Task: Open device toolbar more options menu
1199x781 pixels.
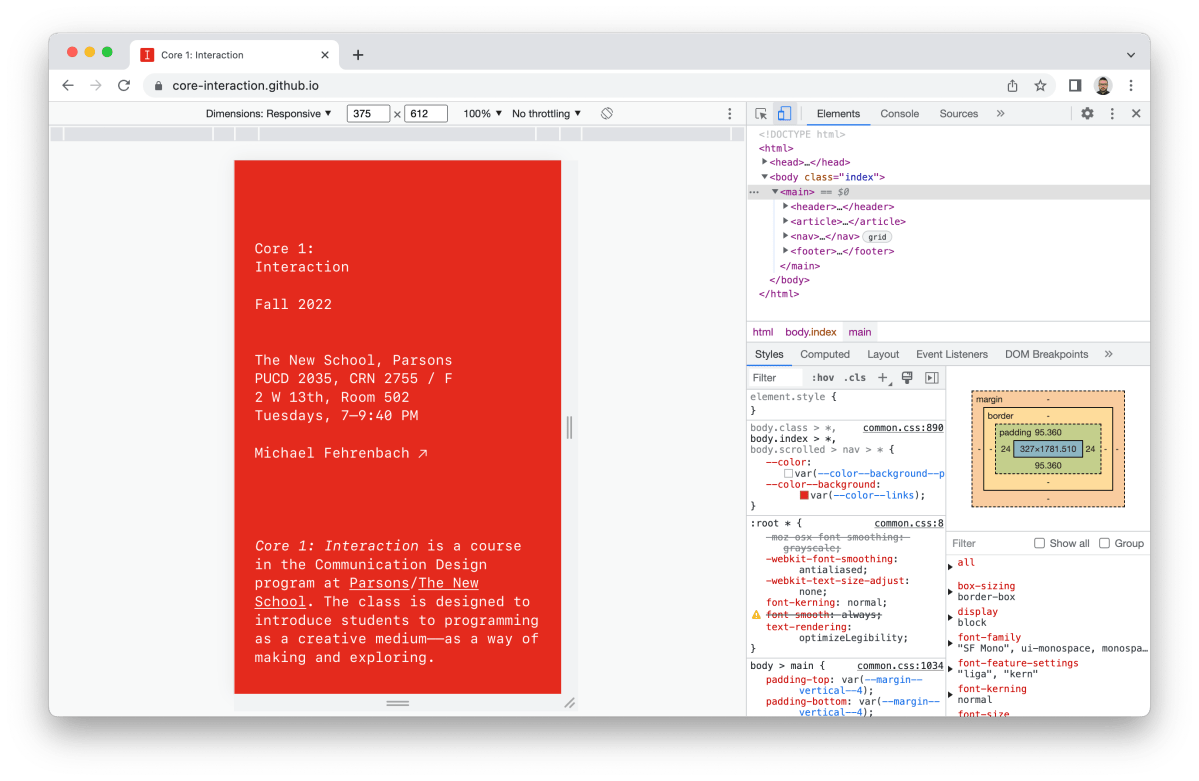Action: (729, 113)
